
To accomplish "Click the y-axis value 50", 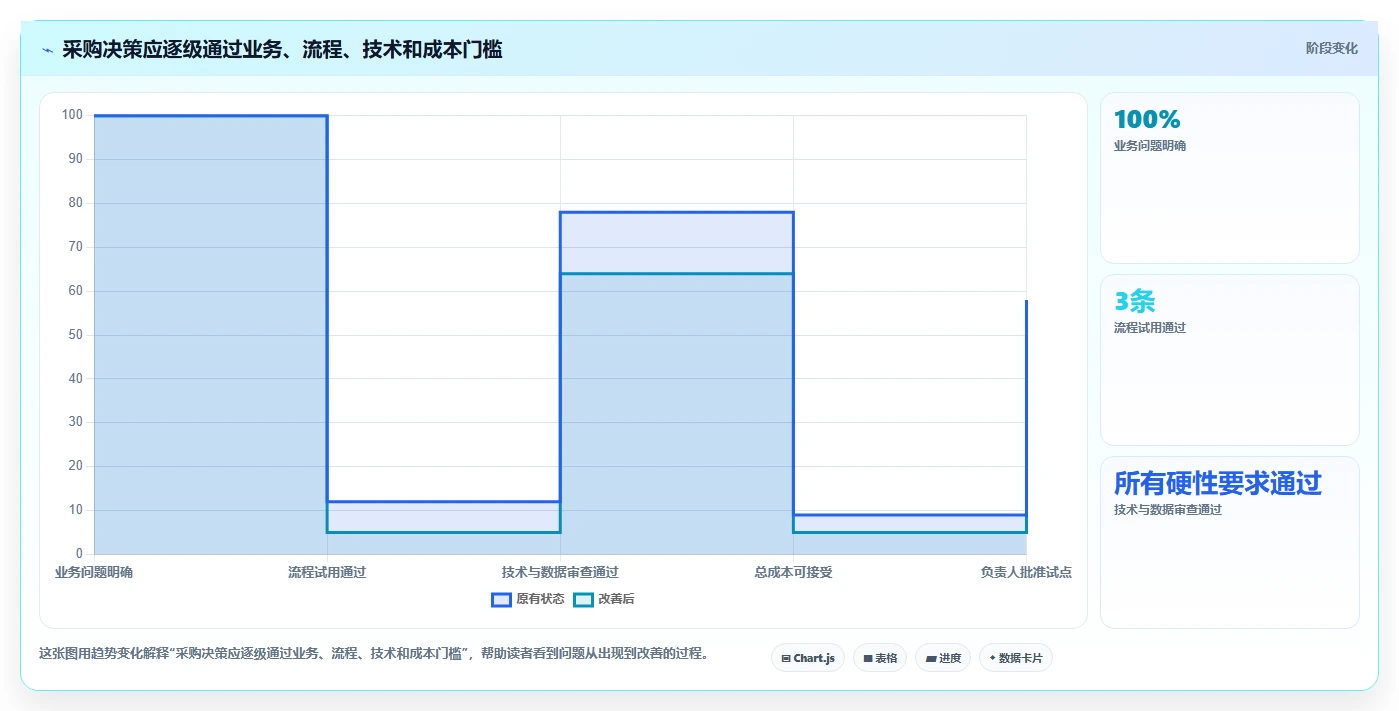I will 75,334.
